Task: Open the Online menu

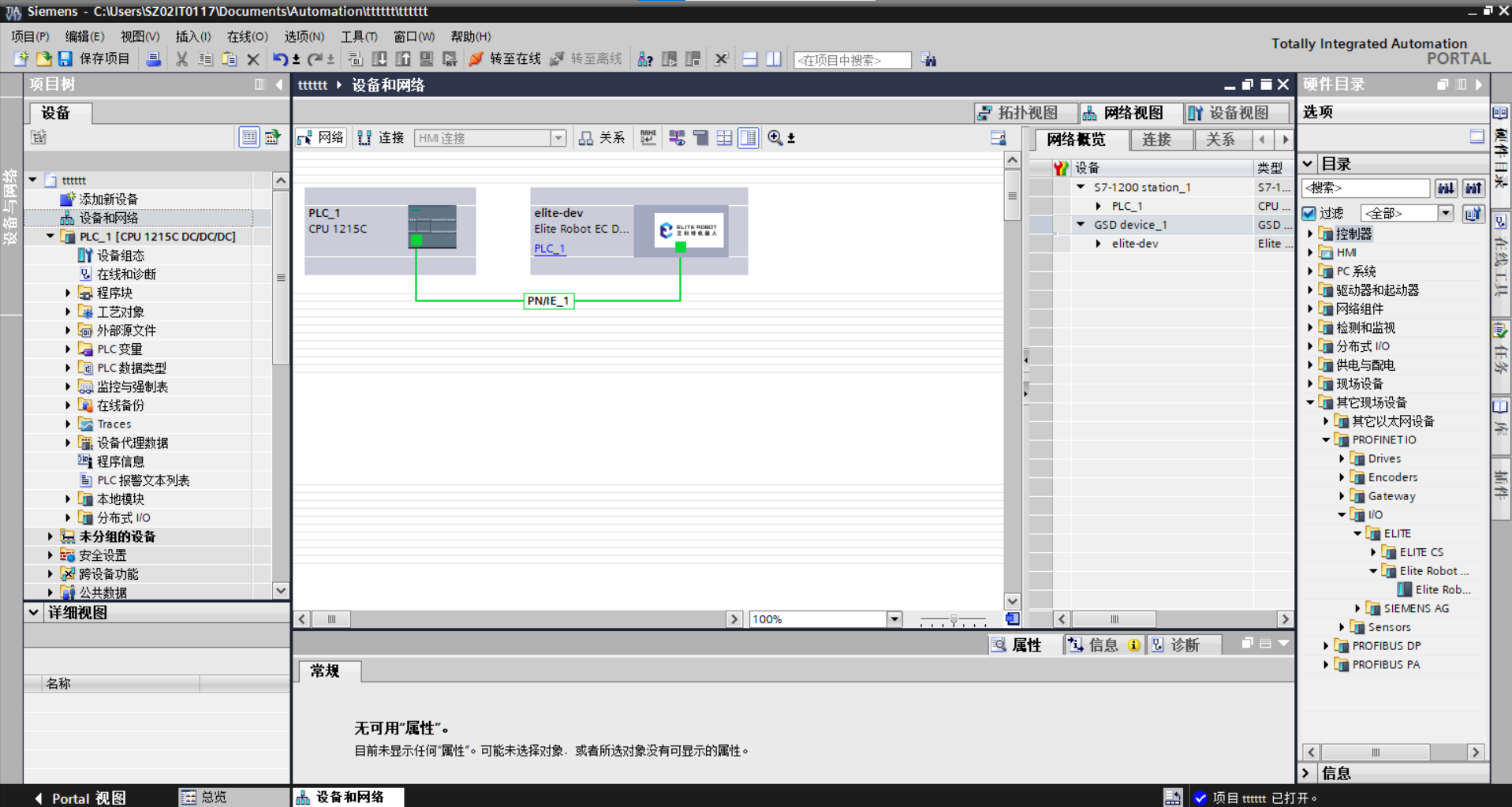Action: click(x=247, y=36)
